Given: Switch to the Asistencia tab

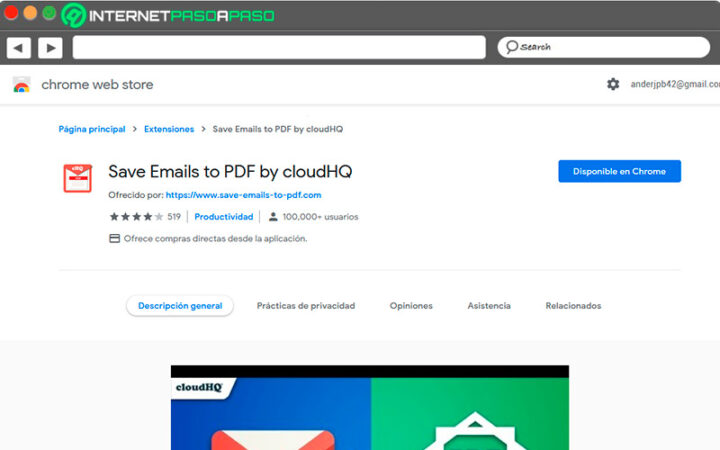Looking at the screenshot, I should [489, 306].
